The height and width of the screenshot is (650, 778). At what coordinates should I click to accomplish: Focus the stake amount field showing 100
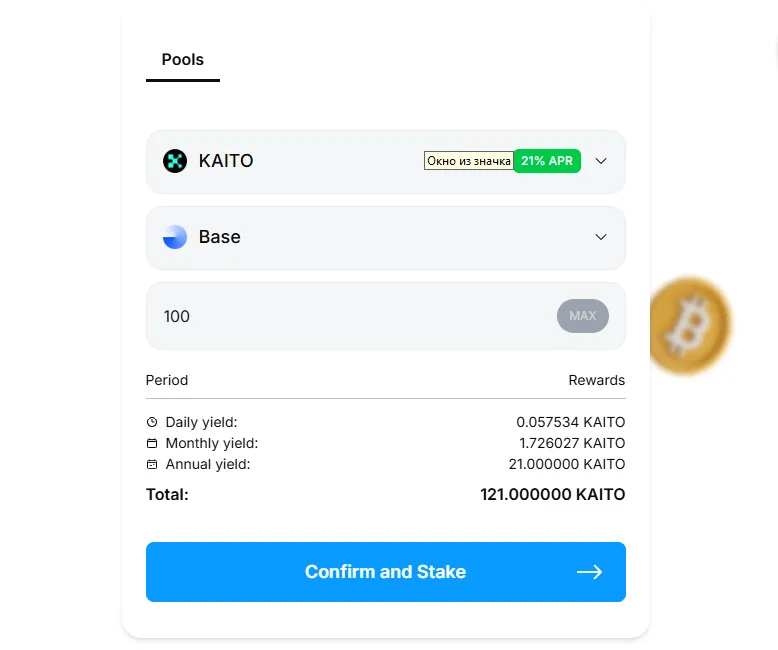point(350,316)
